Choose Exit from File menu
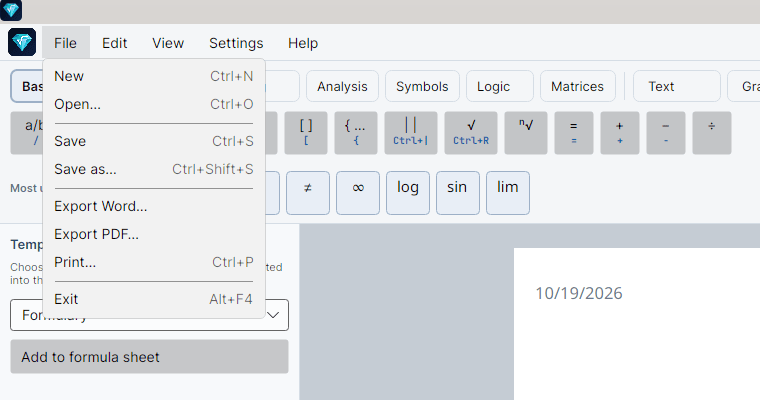760x400 pixels. tap(154, 299)
